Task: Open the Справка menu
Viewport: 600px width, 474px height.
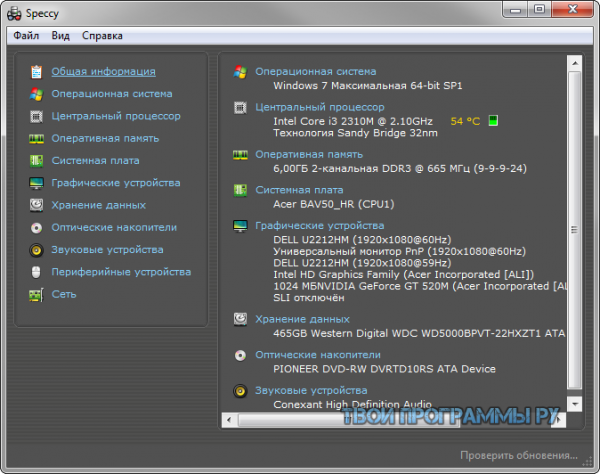Action: [x=102, y=36]
